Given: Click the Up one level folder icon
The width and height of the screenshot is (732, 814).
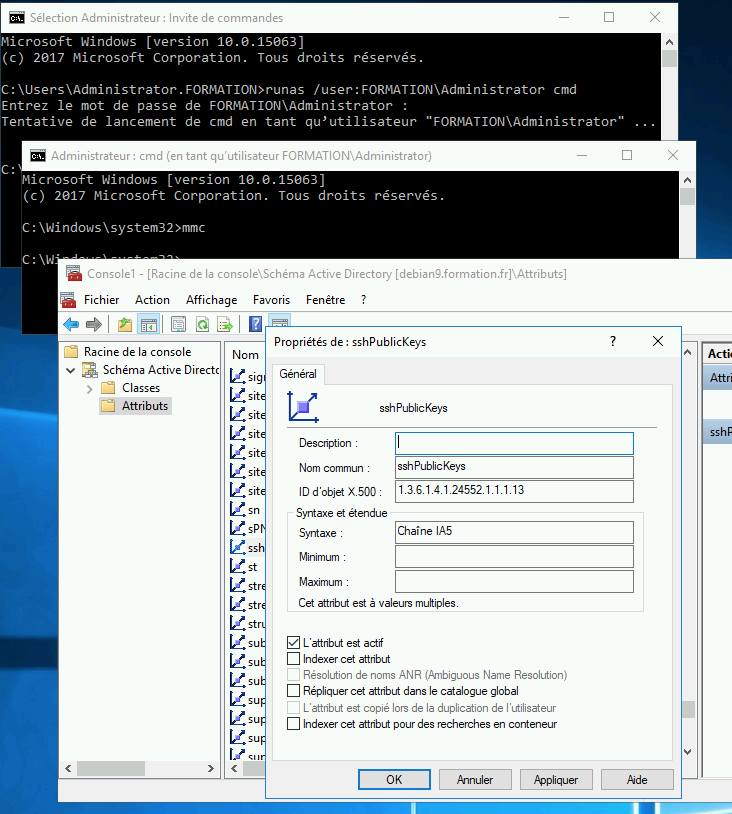Looking at the screenshot, I should pos(125,325).
